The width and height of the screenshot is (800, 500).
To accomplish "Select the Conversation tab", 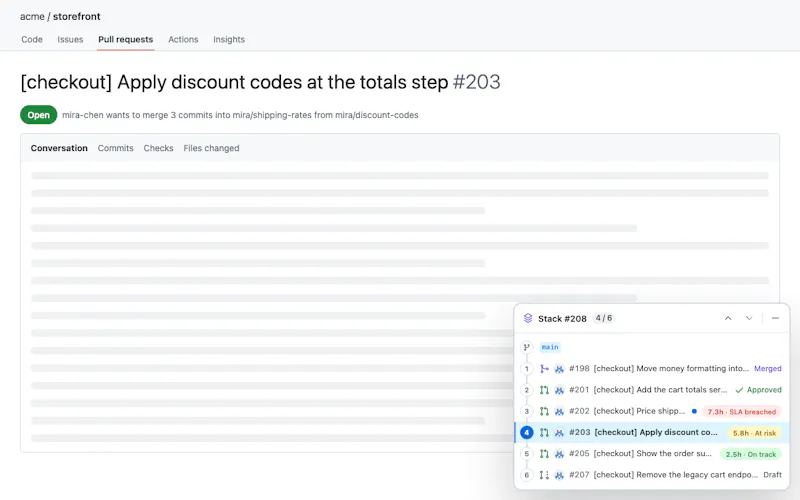I will [x=59, y=148].
